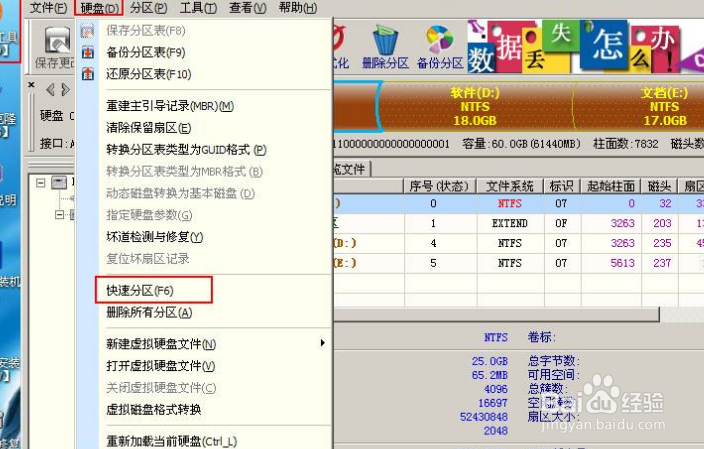Click the hard disk tree icon

pos(59,182)
